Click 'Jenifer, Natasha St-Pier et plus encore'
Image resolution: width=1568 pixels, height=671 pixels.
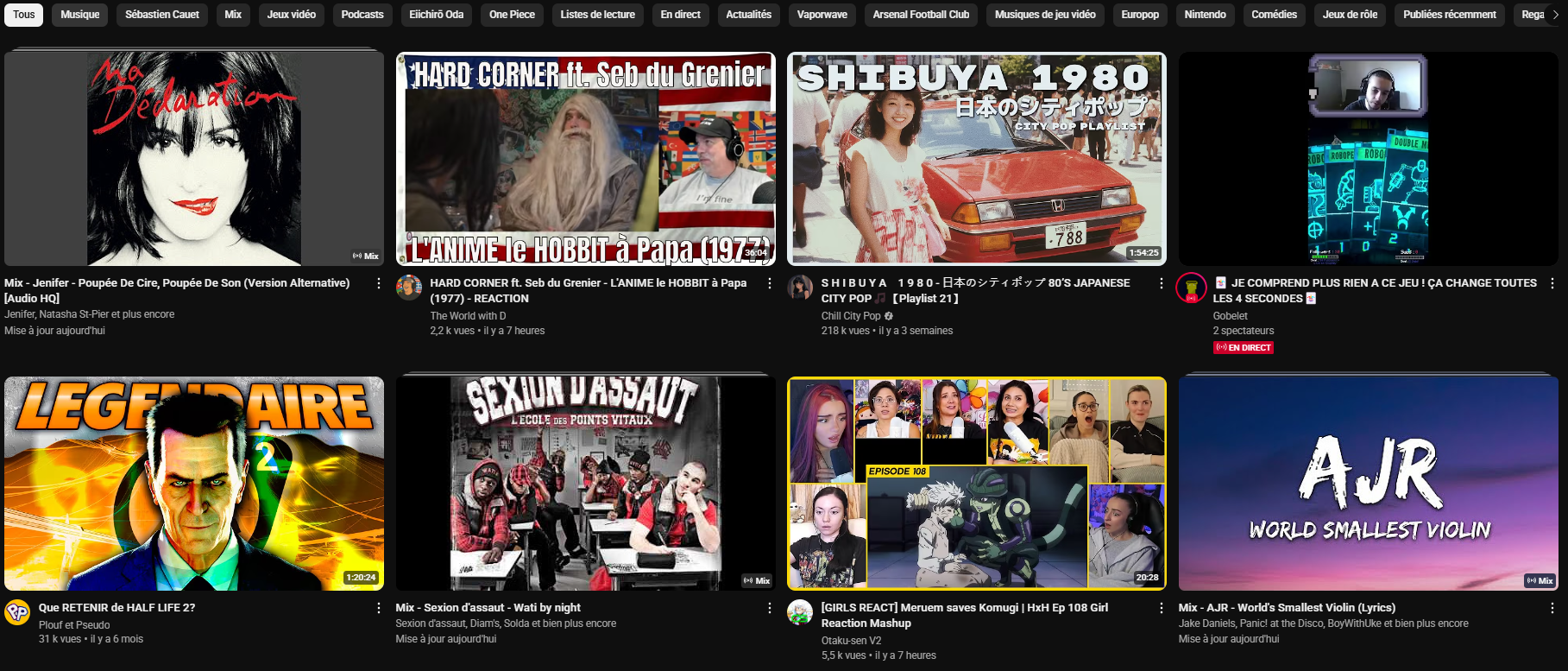(89, 314)
